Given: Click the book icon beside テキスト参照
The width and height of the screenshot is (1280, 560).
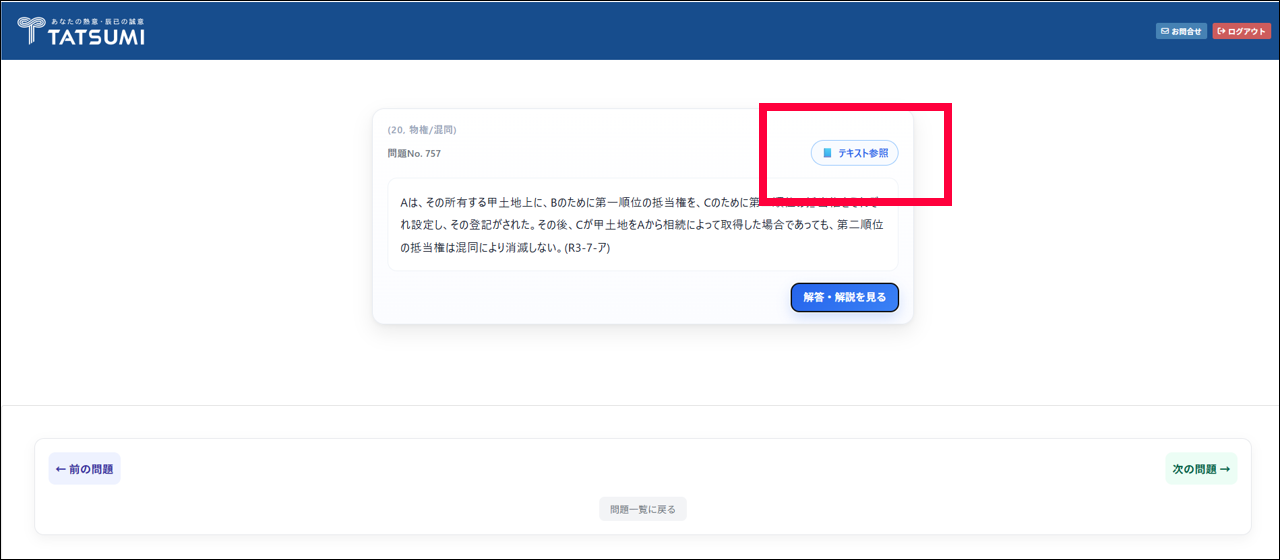Looking at the screenshot, I should pos(827,153).
